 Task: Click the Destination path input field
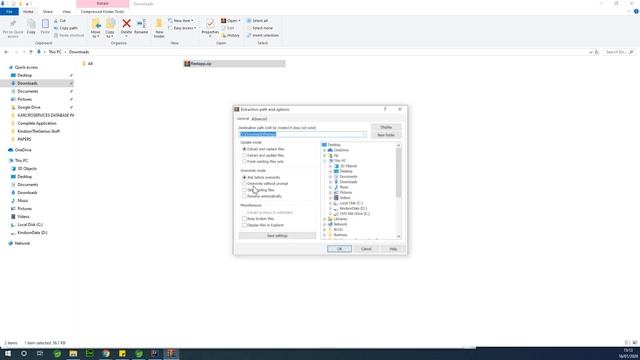pos(302,134)
